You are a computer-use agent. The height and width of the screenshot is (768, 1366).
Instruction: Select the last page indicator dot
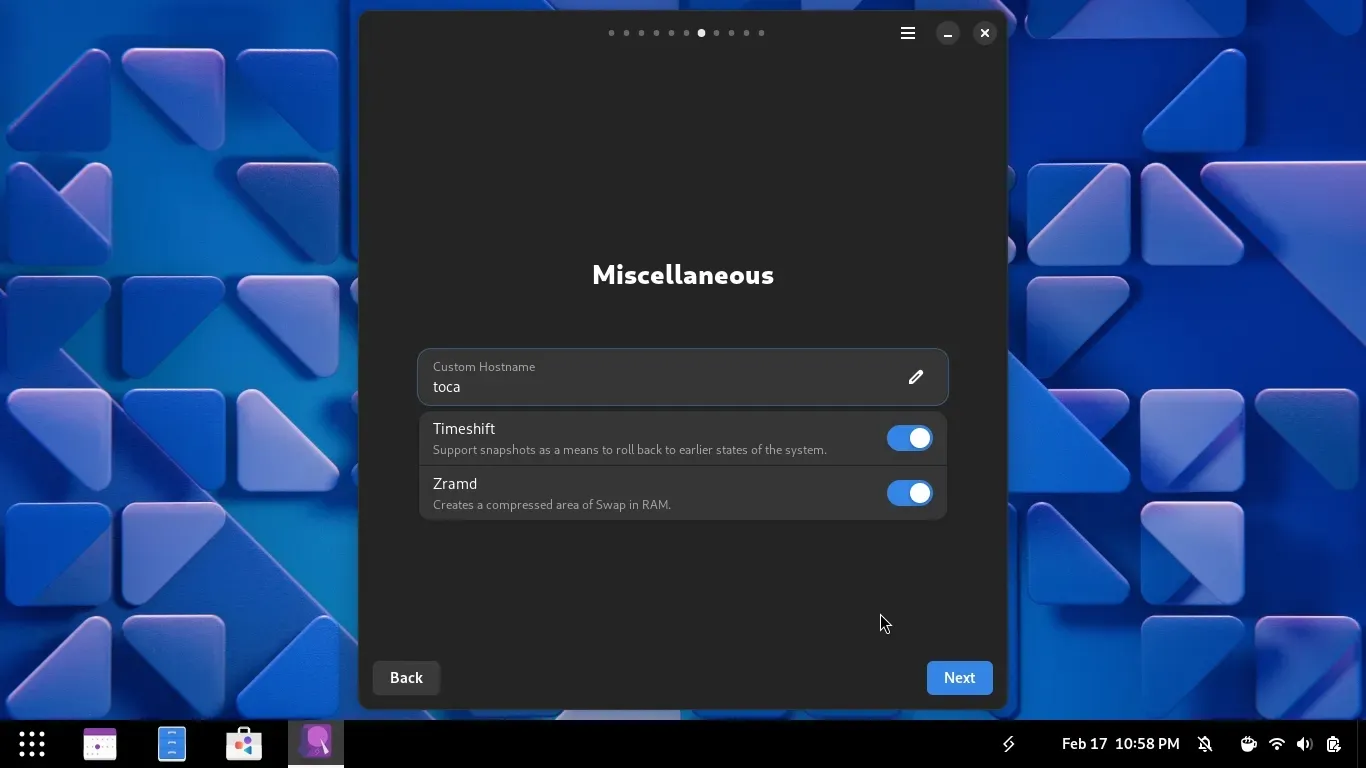click(761, 33)
